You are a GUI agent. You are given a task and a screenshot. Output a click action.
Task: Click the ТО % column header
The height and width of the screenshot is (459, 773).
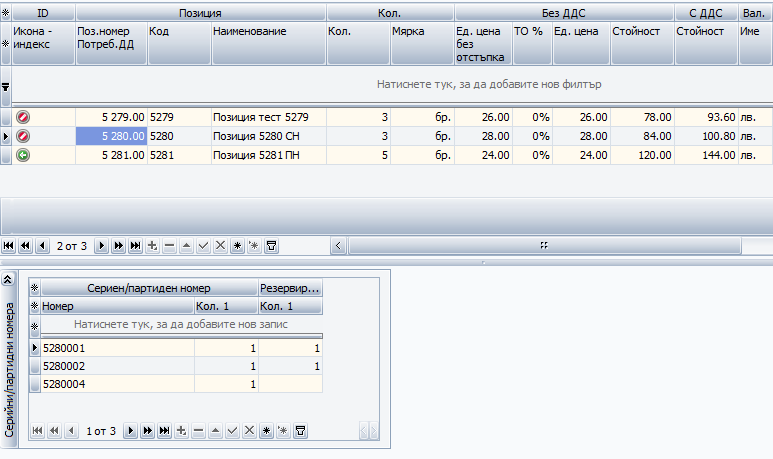532,43
